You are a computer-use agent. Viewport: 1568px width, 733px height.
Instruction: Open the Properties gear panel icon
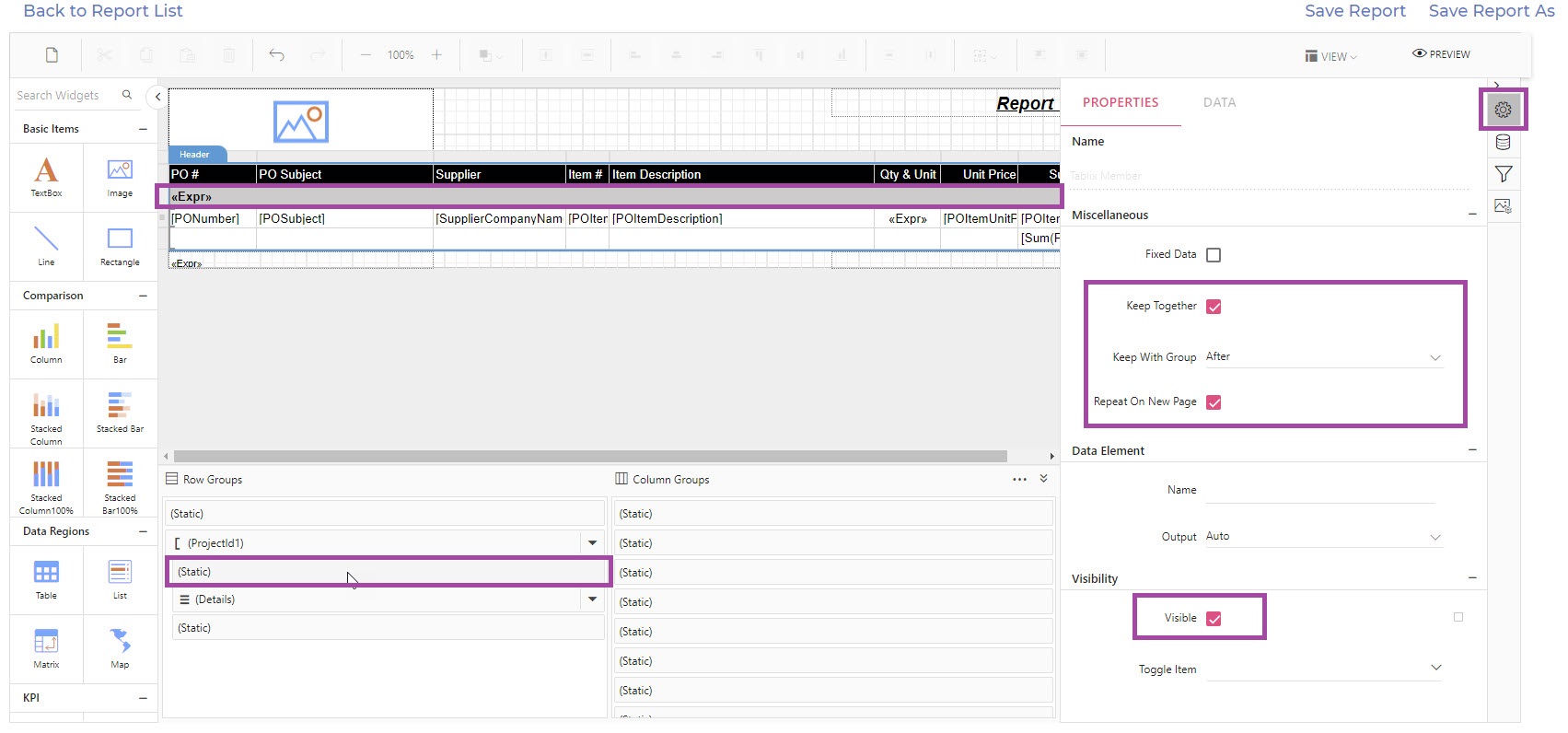(1503, 110)
